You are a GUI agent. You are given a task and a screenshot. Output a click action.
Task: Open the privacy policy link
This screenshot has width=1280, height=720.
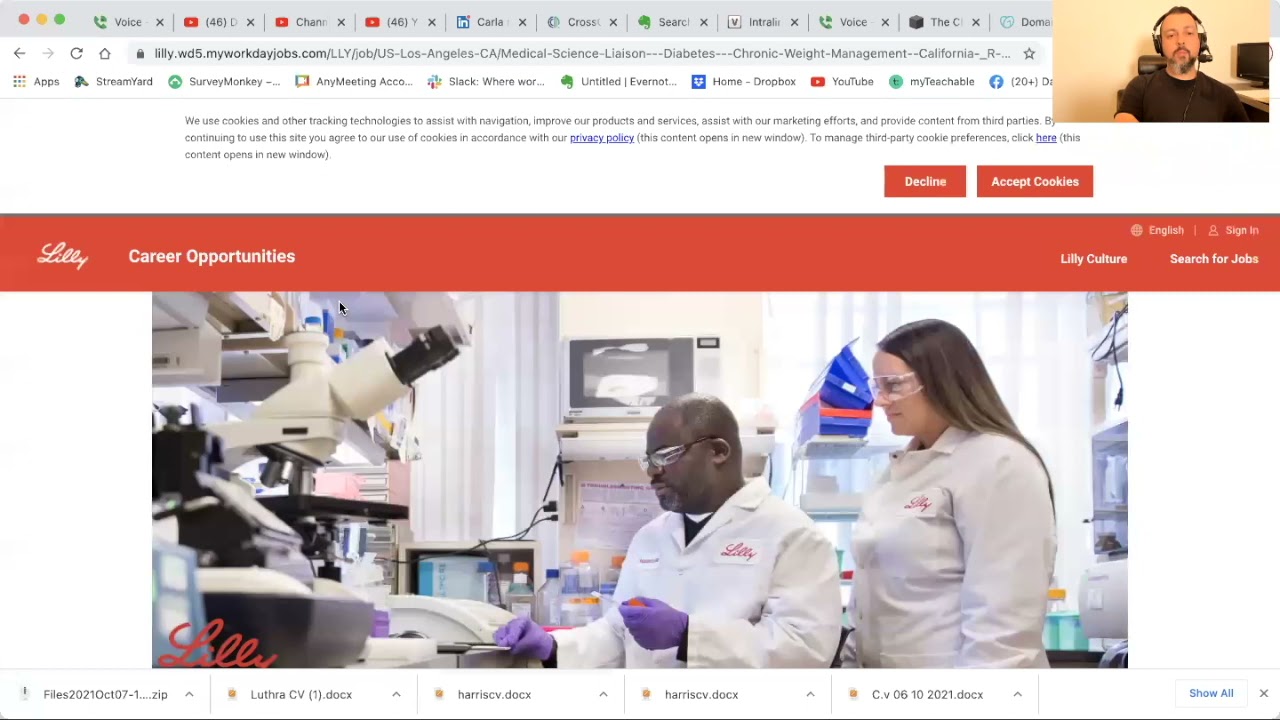pos(602,138)
